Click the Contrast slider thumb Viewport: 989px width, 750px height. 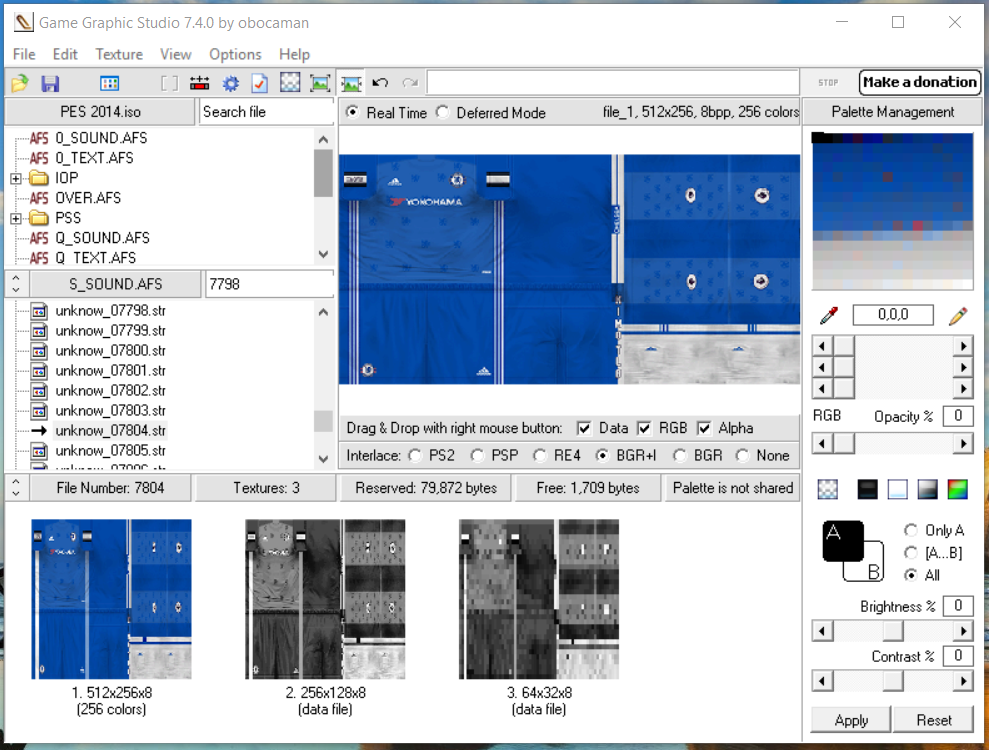(892, 681)
